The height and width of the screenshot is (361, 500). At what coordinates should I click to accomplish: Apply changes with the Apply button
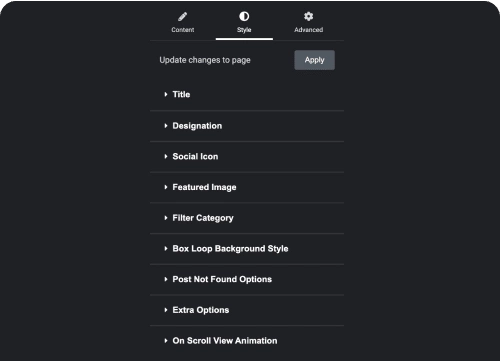click(x=314, y=60)
